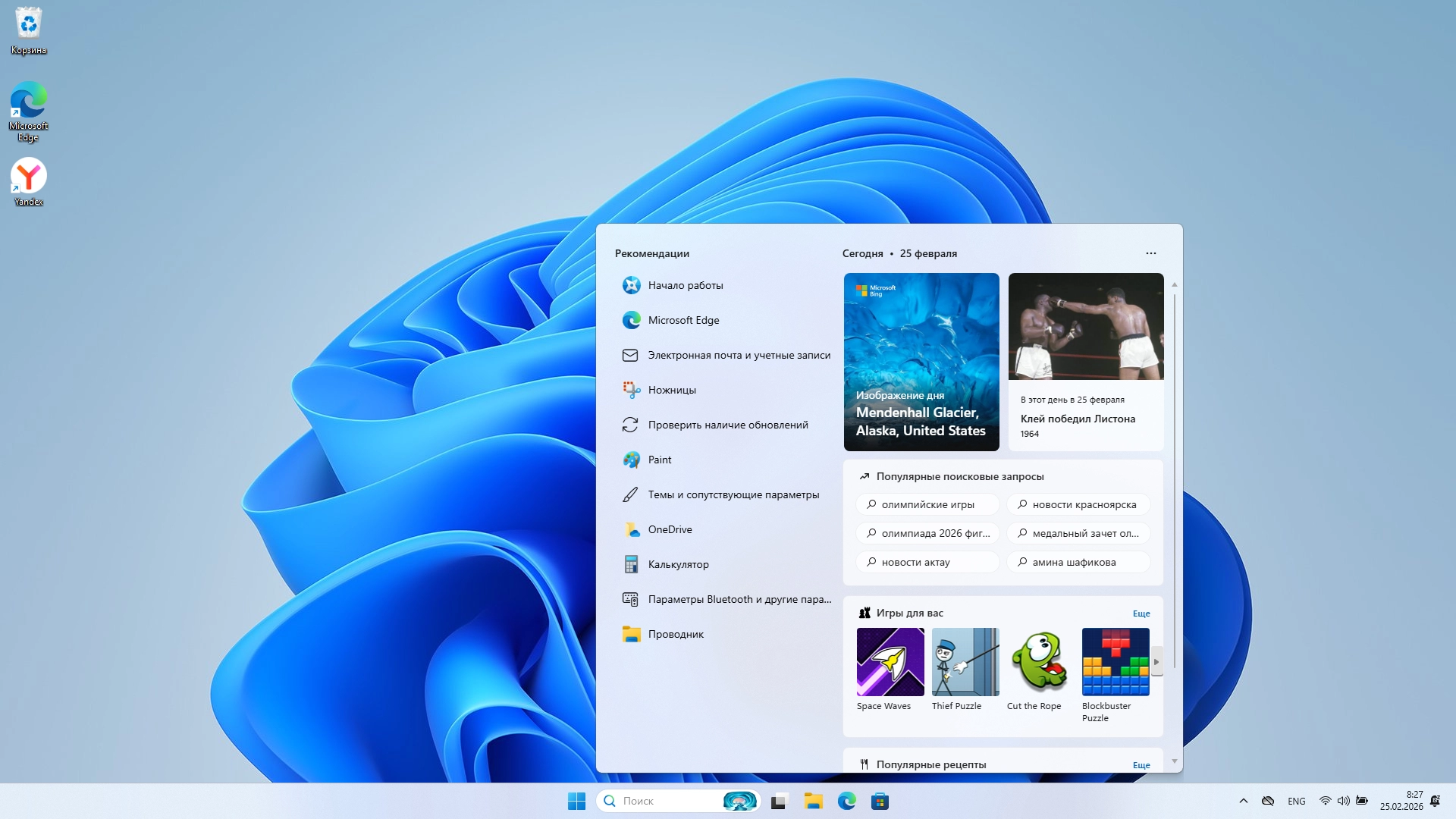
Task: Click the Windows Start button on taskbar
Action: point(576,801)
